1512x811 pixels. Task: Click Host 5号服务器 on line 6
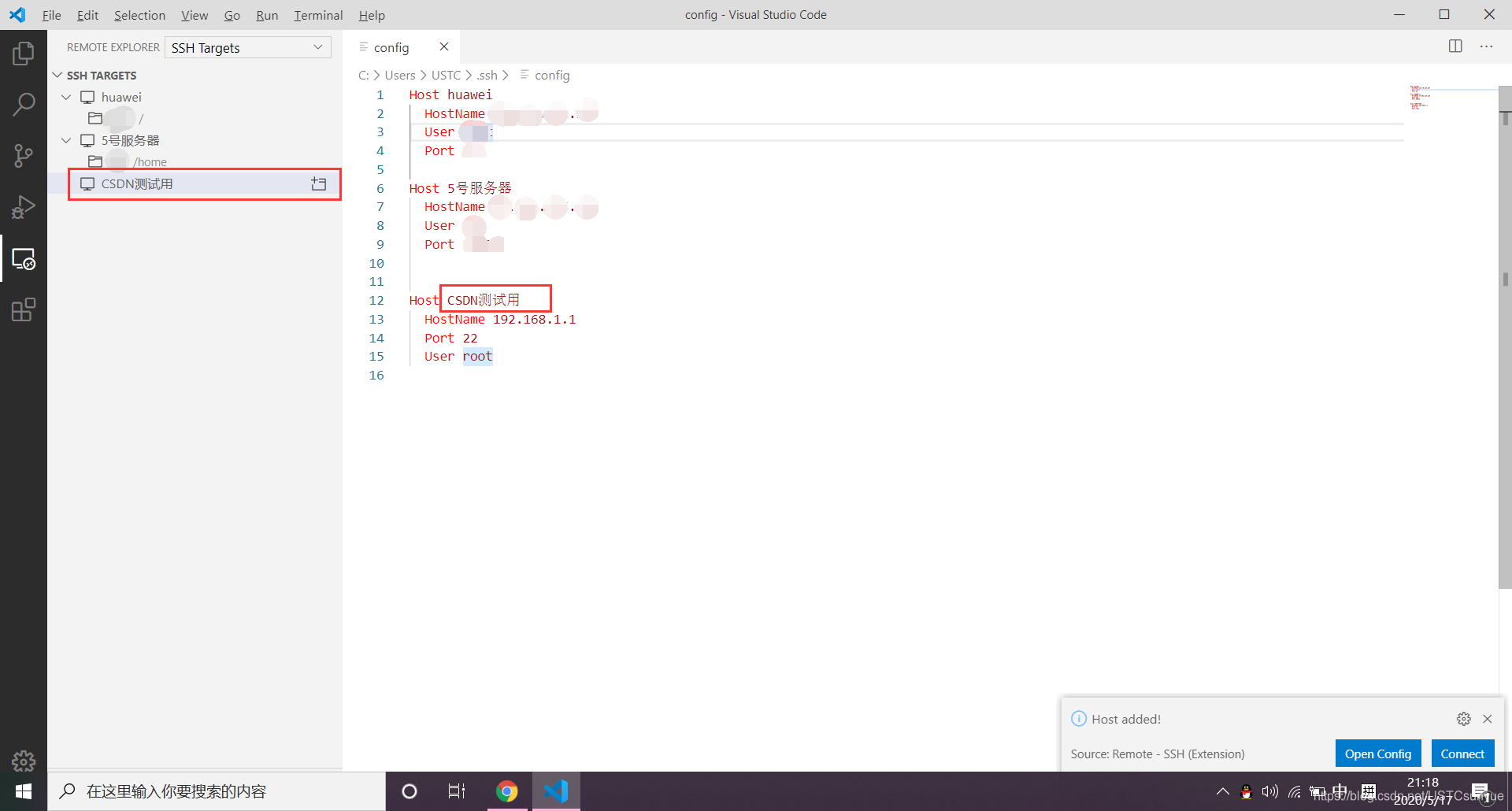pos(460,188)
